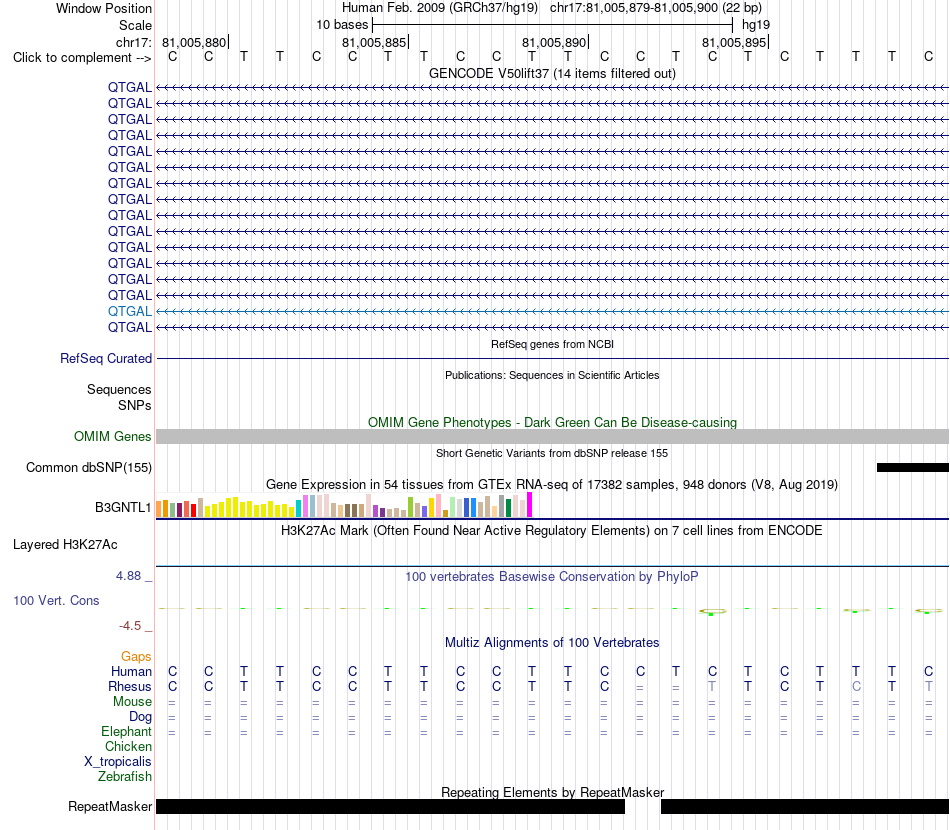
Task: Click the 'Mouse' alignment row label
Action: tap(132, 702)
